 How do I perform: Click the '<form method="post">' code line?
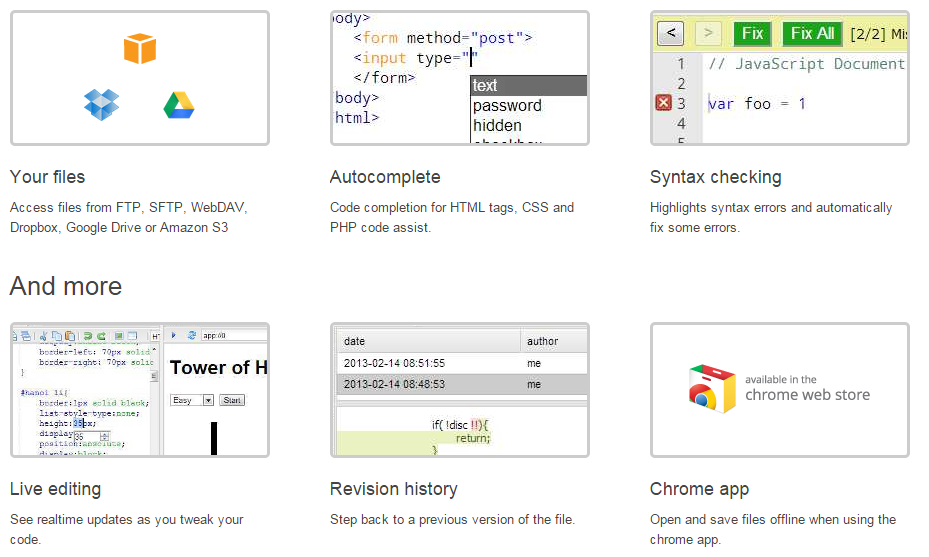click(443, 38)
